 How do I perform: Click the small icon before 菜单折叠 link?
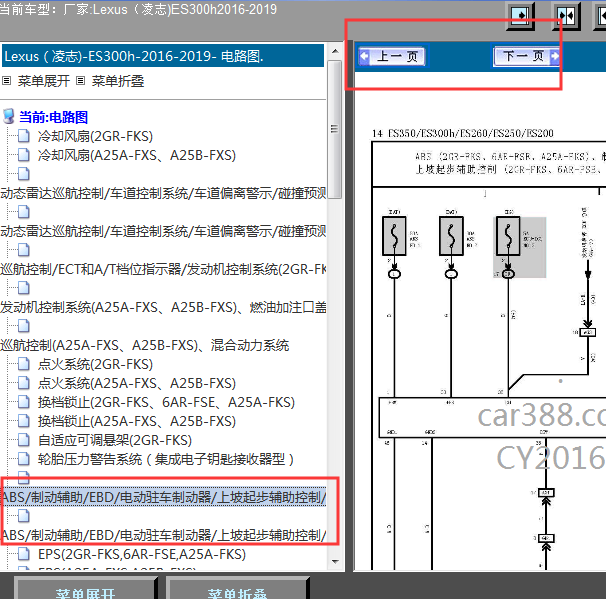coord(80,81)
